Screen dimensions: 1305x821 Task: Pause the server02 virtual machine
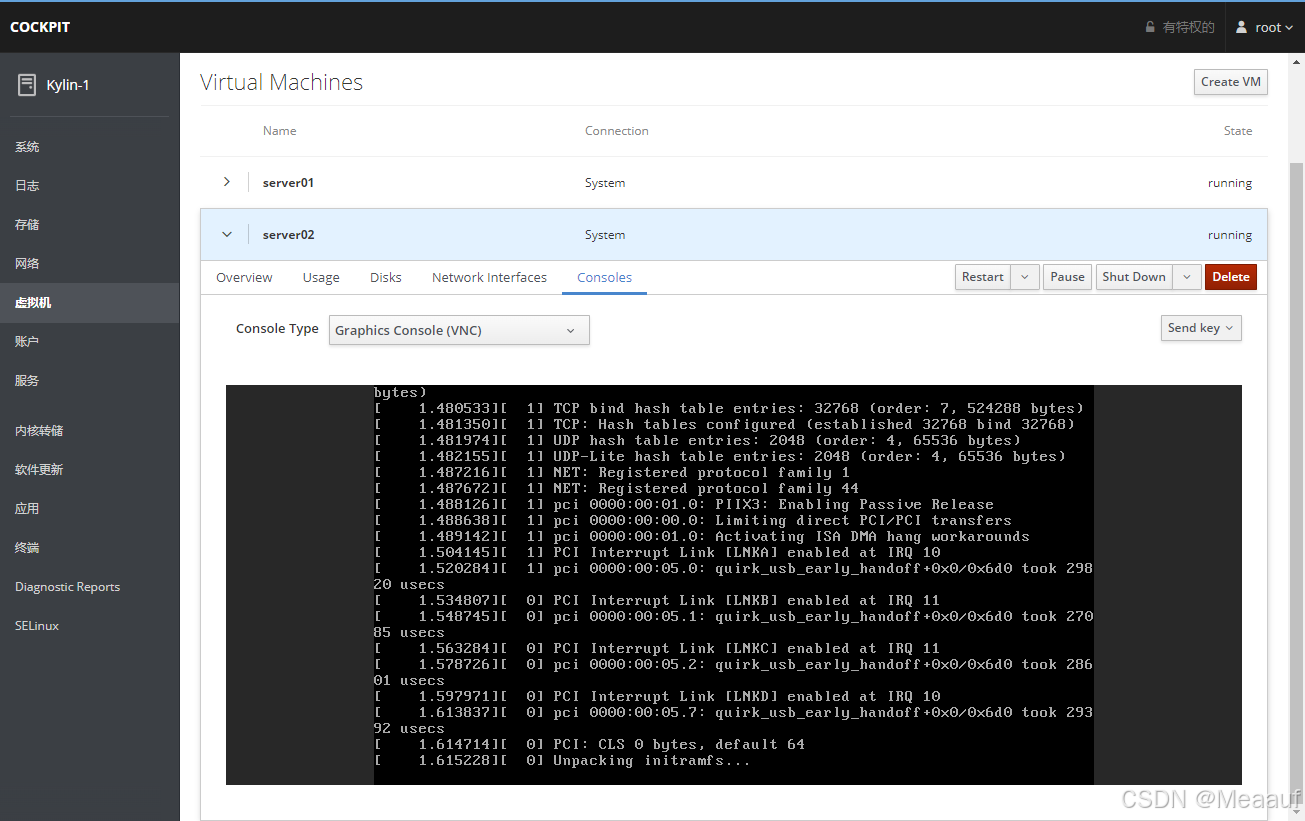coord(1067,277)
